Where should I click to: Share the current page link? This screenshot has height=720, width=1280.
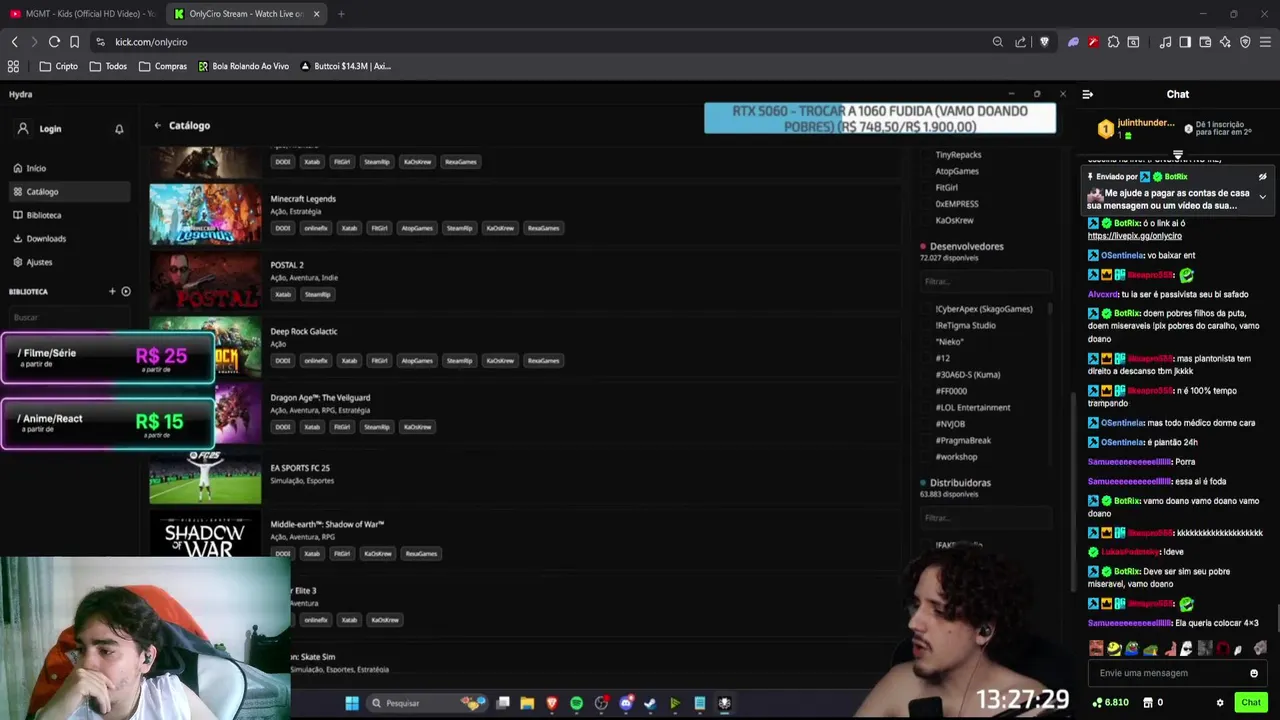point(1020,42)
